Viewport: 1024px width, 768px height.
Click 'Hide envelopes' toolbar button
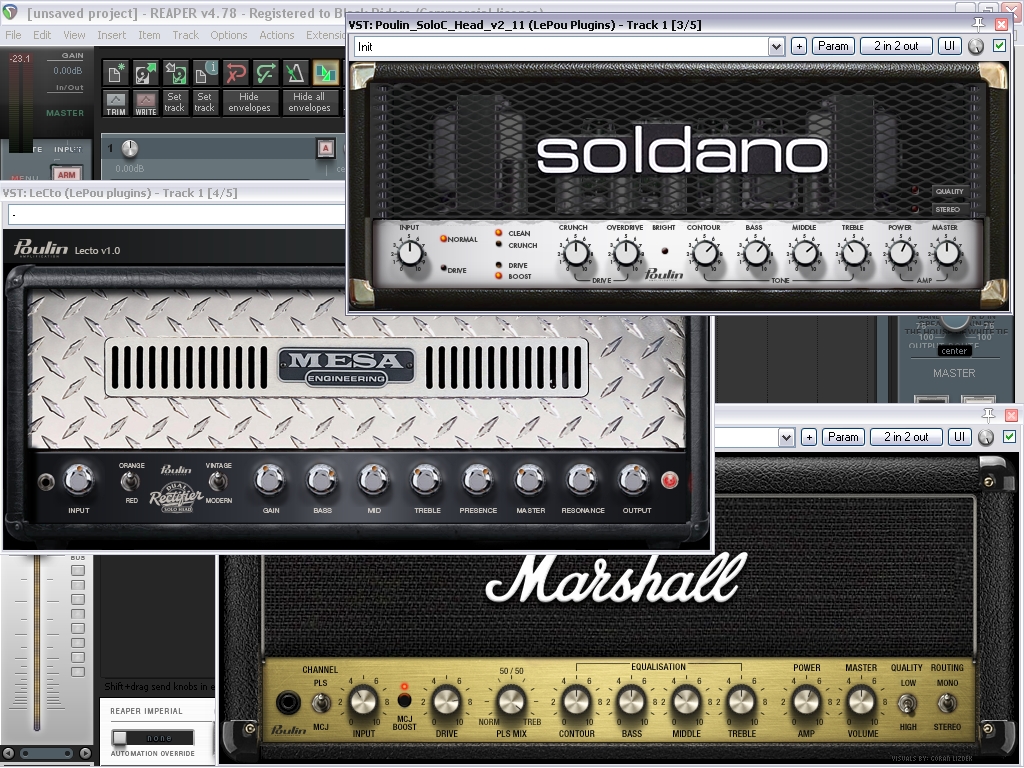coord(249,103)
